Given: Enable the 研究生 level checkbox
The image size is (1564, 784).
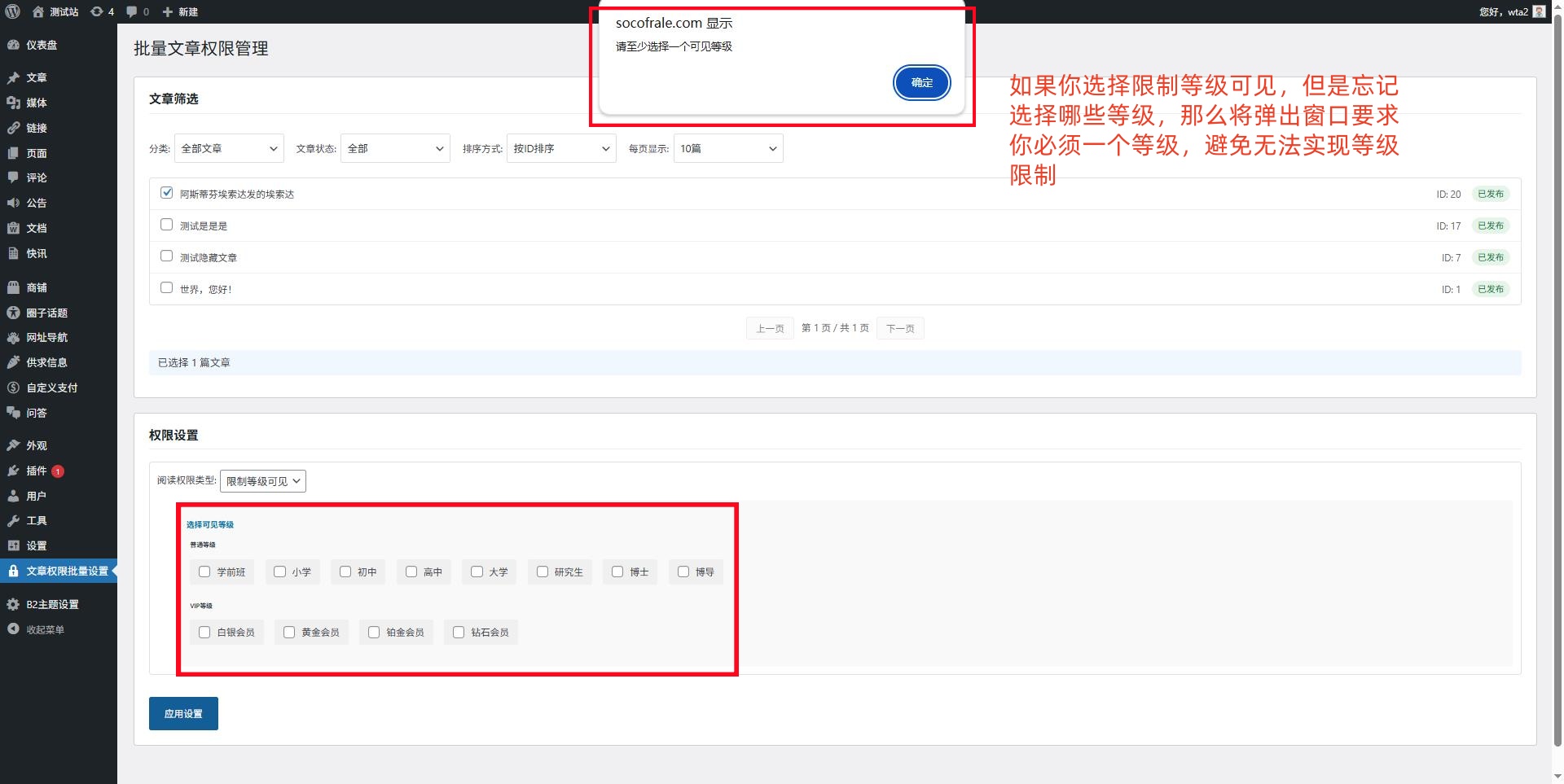Looking at the screenshot, I should pyautogui.click(x=543, y=572).
